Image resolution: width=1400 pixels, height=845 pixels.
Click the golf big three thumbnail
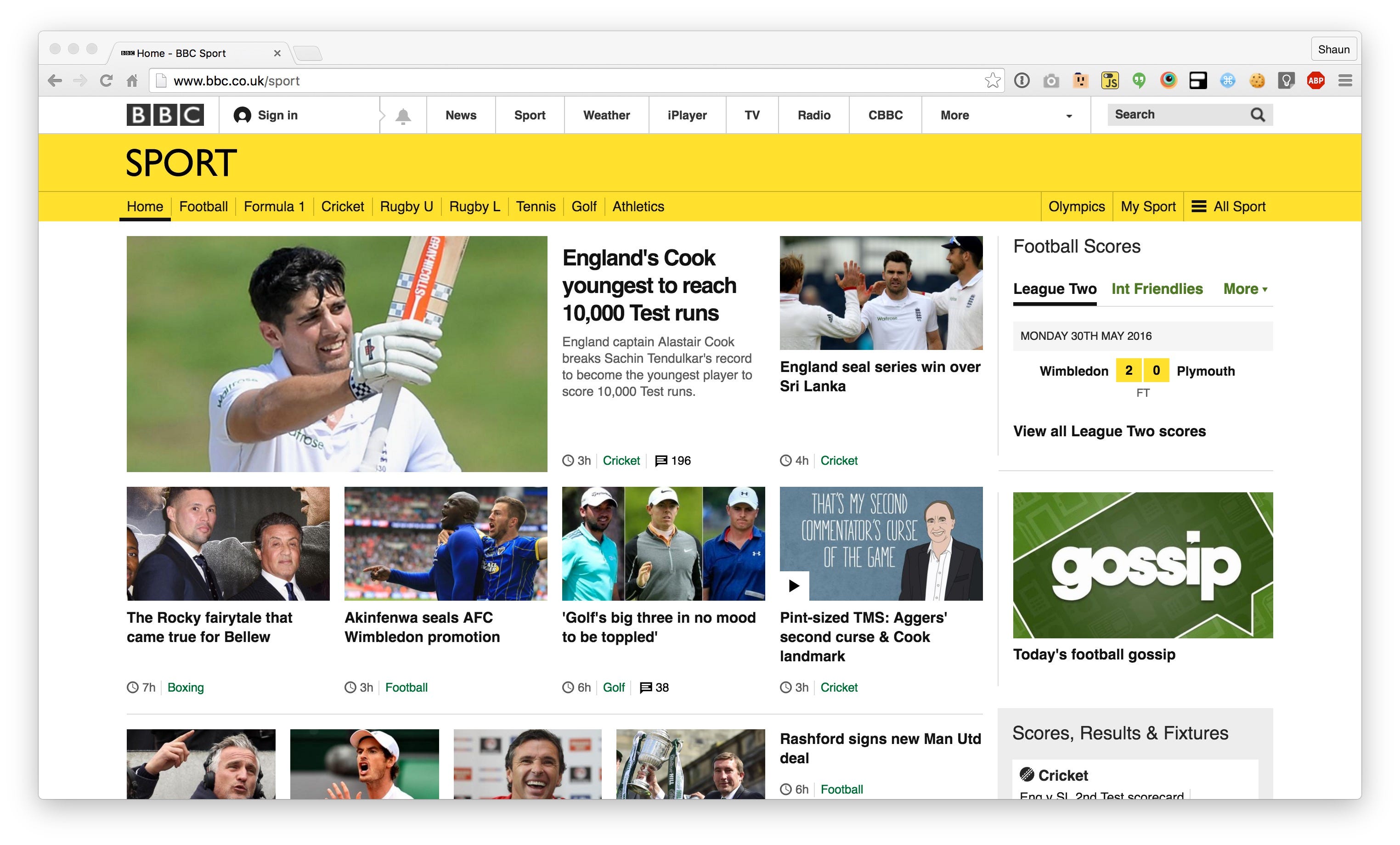[x=663, y=544]
